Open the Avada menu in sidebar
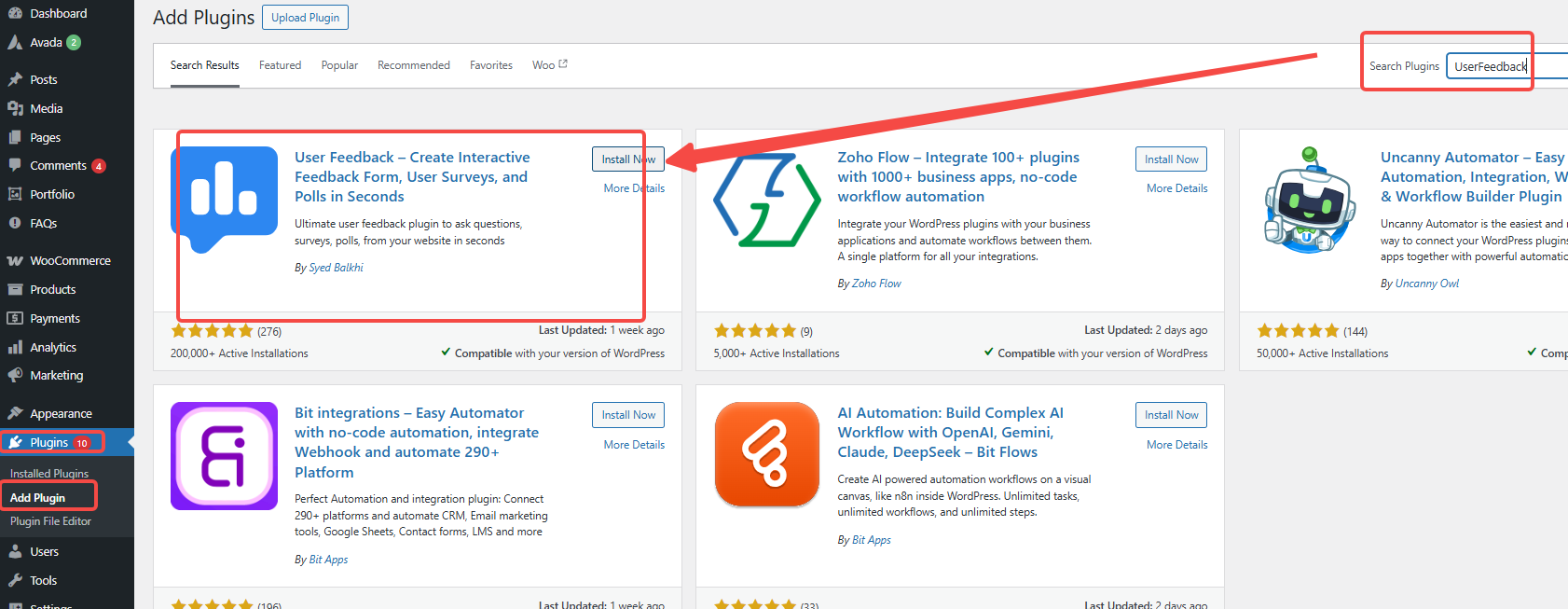Image resolution: width=1568 pixels, height=609 pixels. coord(46,43)
